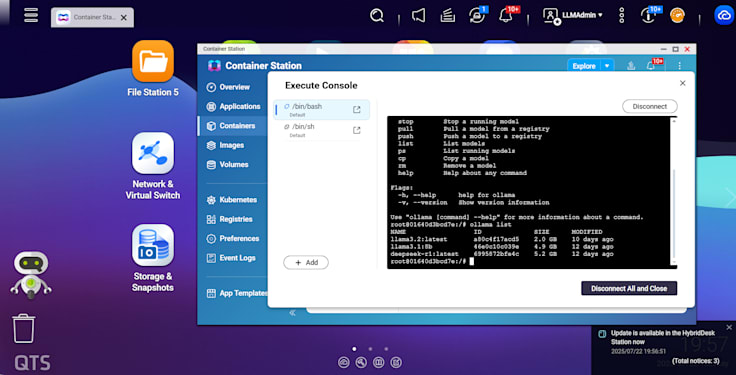736x375 pixels.
Task: Expand the LLMAdmin user menu
Action: 573,15
